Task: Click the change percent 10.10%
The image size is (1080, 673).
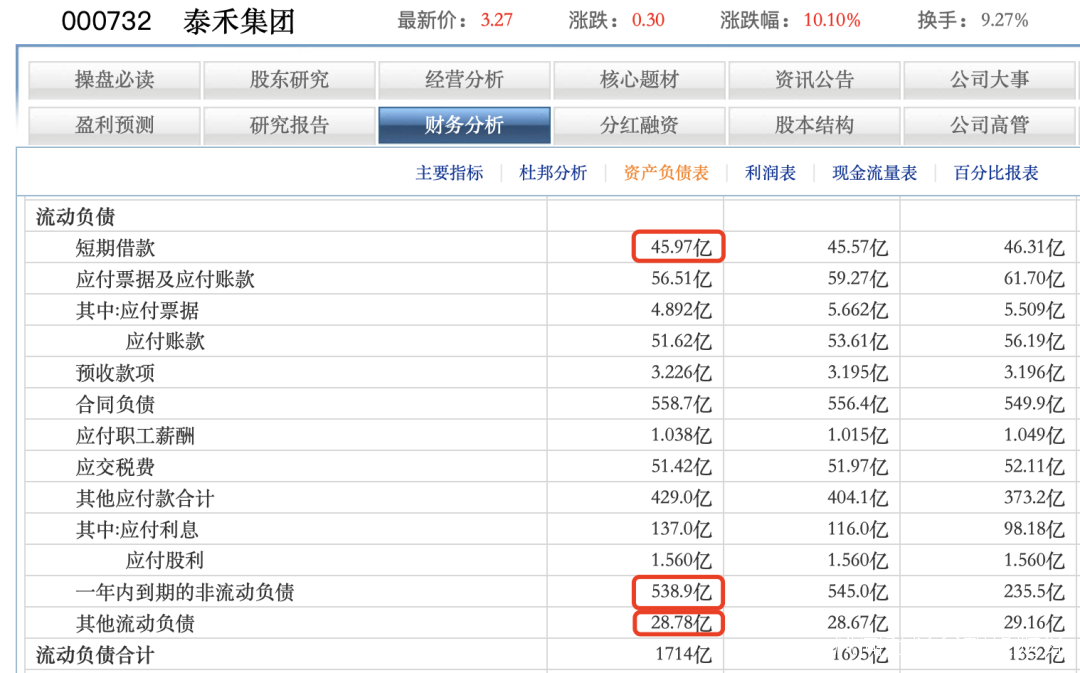Action: 832,20
